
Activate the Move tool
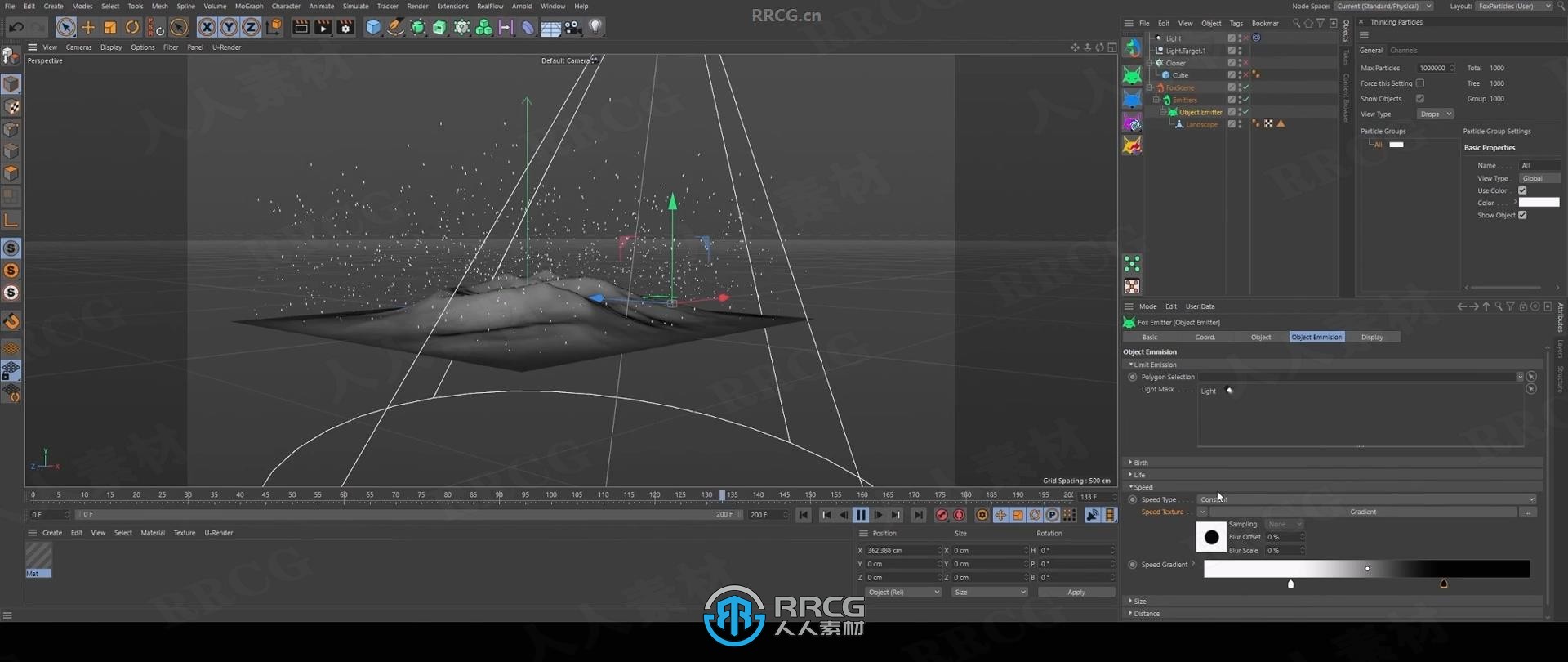point(88,27)
